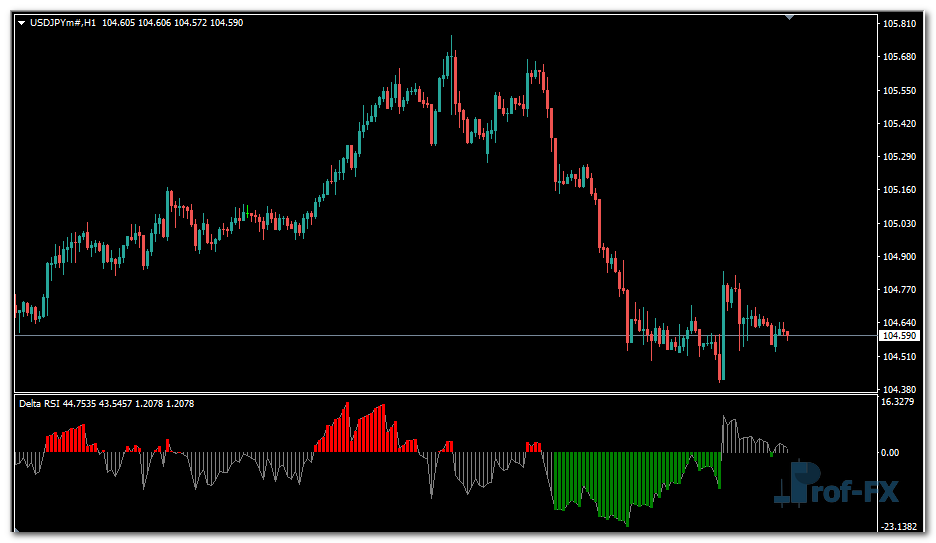The width and height of the screenshot is (936, 543).
Task: Open the dropdown arrow beside USDJPYm#,H1
Action: coord(22,22)
